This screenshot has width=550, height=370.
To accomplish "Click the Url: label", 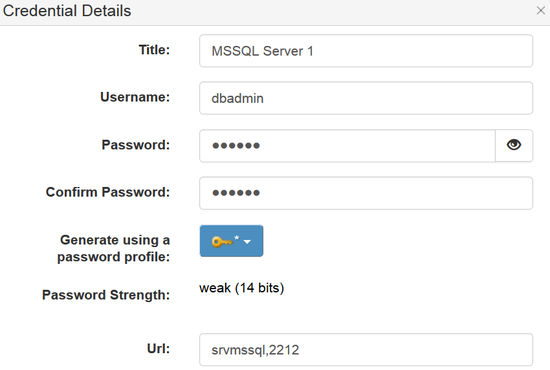I will coord(158,349).
